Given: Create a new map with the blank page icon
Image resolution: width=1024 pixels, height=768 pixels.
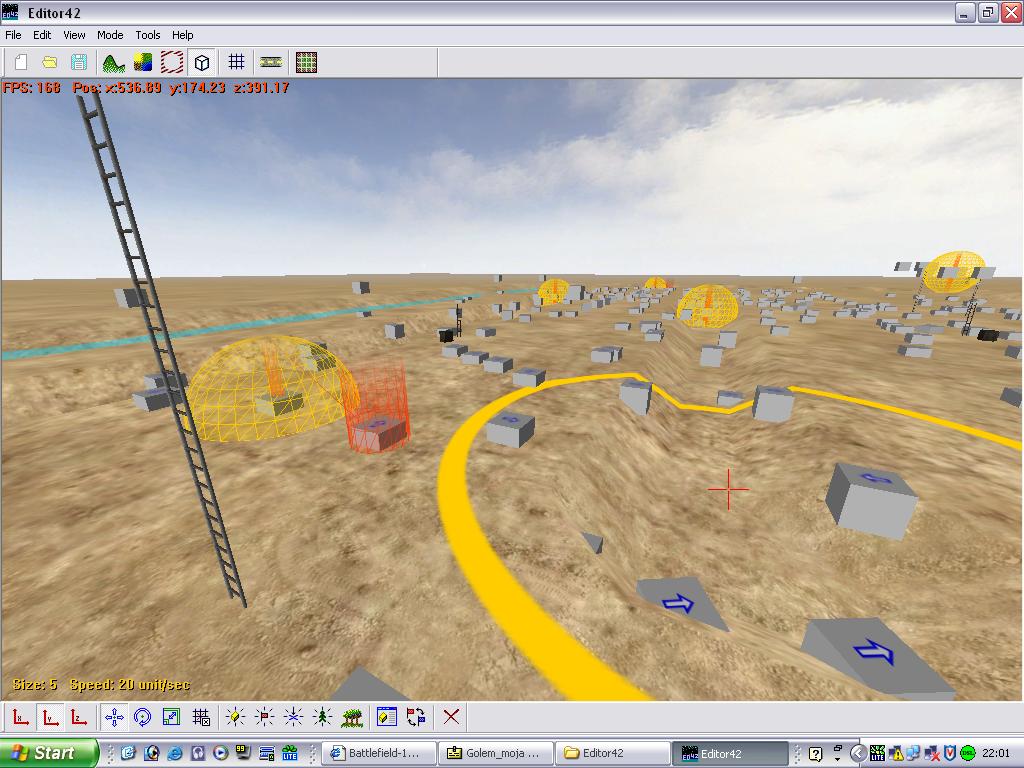Looking at the screenshot, I should pyautogui.click(x=21, y=62).
